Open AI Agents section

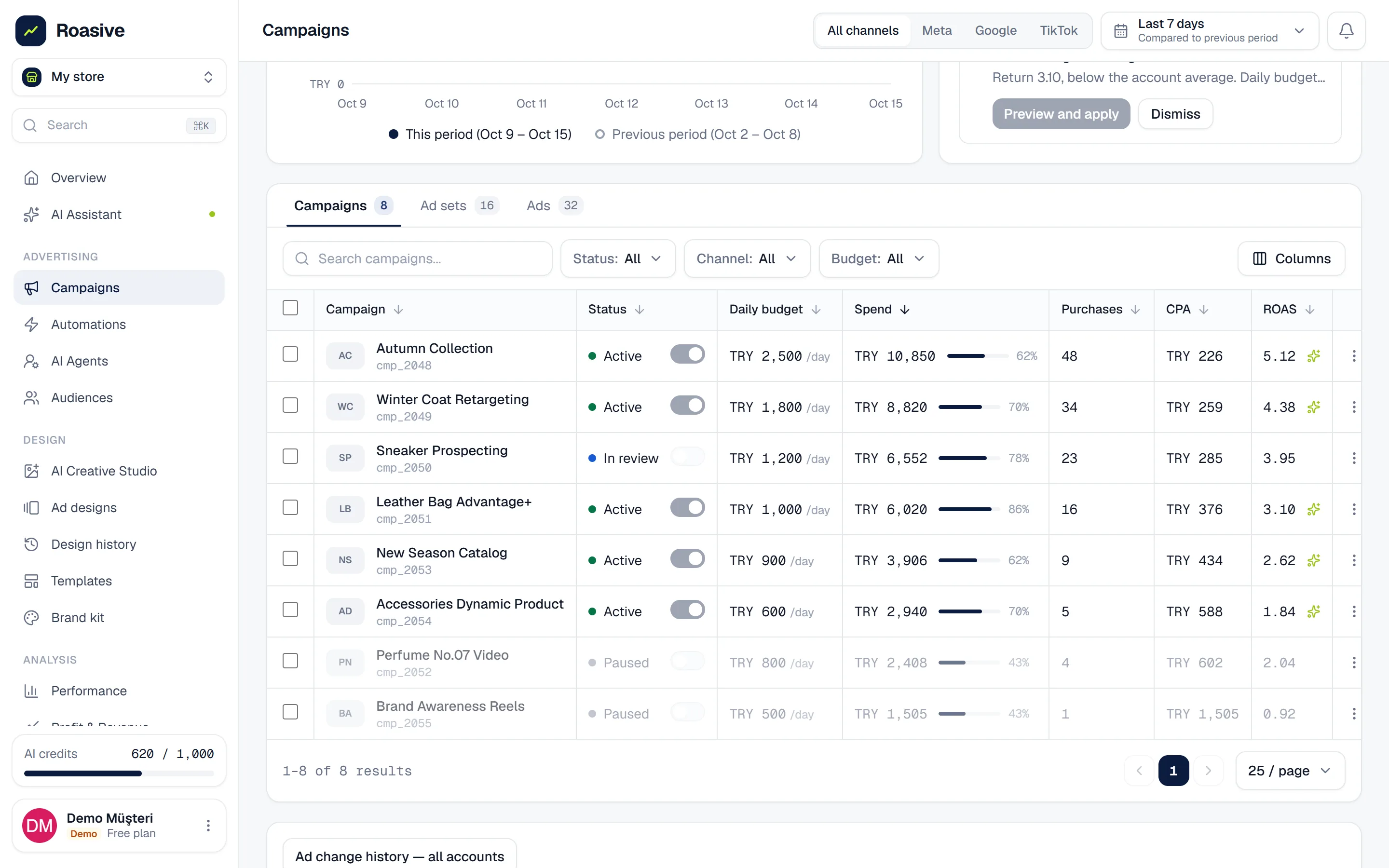point(119,361)
